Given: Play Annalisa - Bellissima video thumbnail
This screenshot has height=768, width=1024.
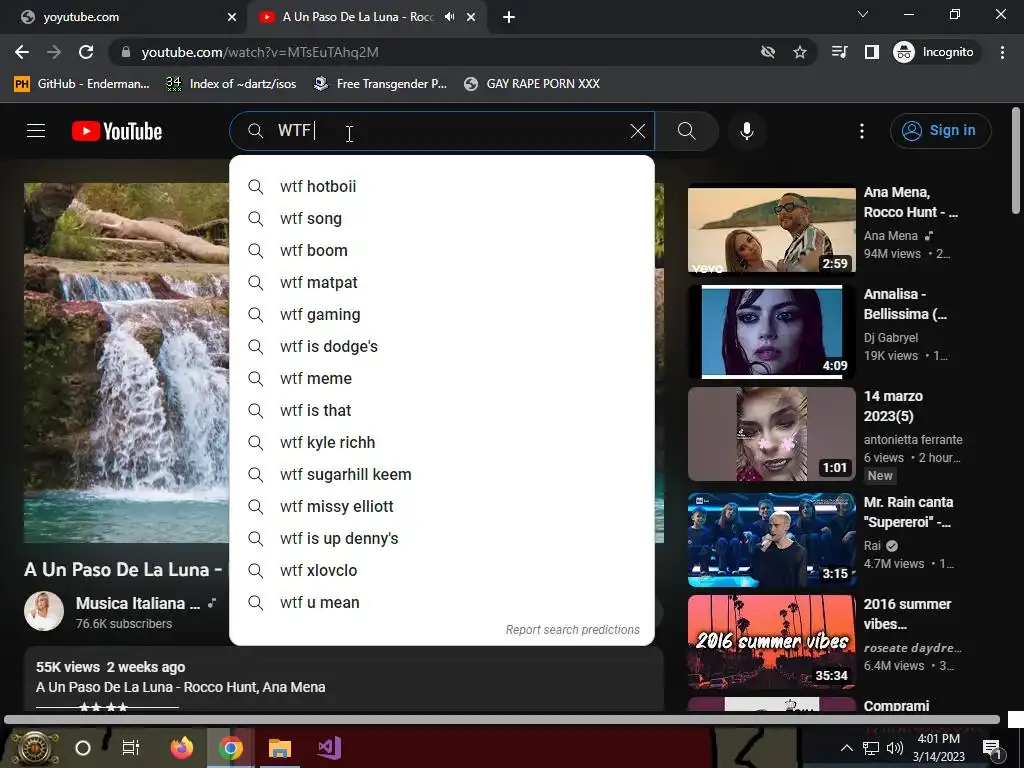Looking at the screenshot, I should (x=771, y=332).
